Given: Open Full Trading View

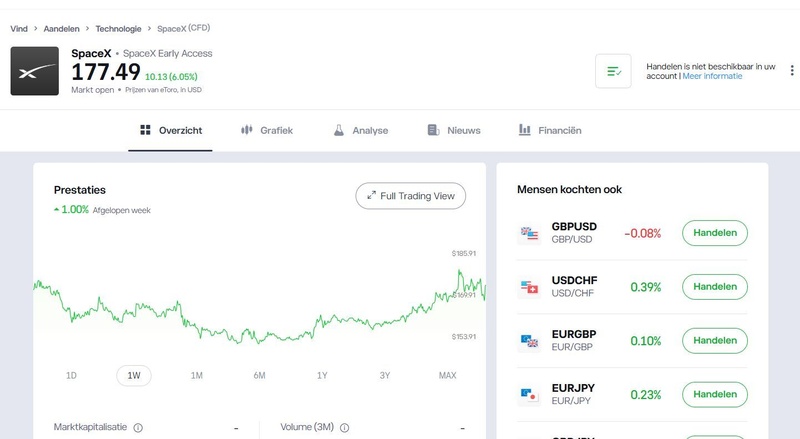Looking at the screenshot, I should point(411,196).
